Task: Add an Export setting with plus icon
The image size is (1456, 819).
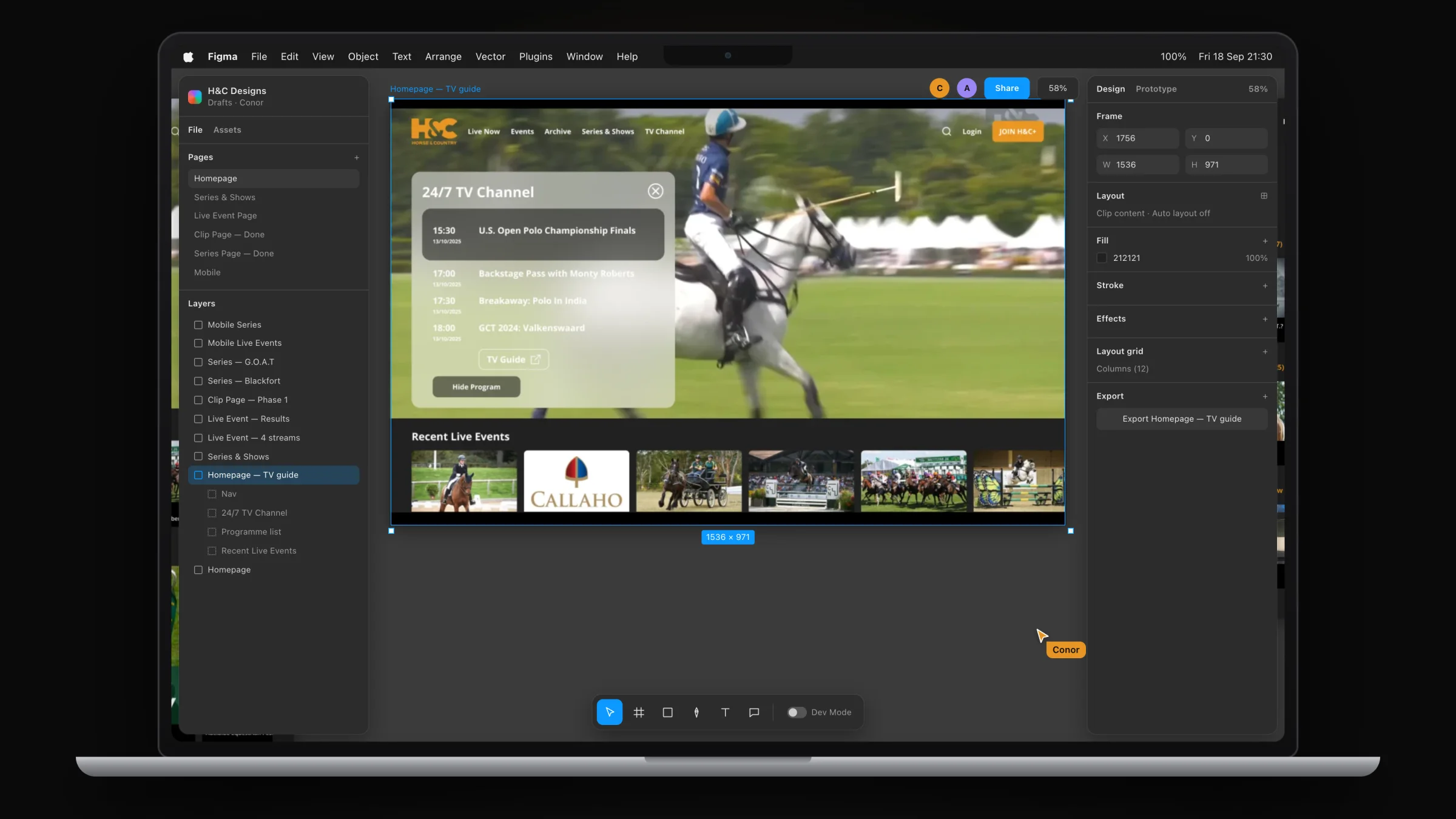Action: [1265, 397]
